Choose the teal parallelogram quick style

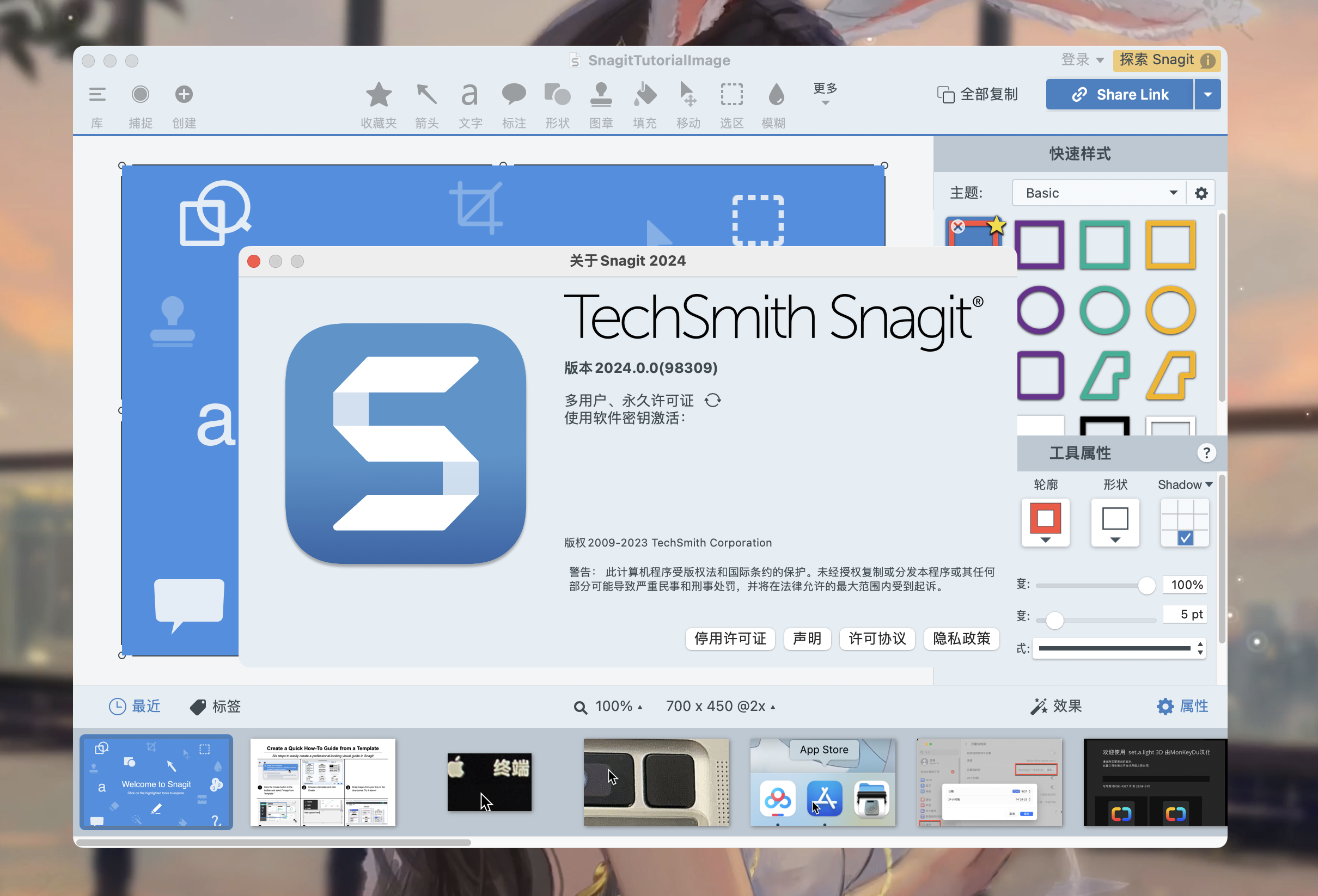[x=1105, y=375]
